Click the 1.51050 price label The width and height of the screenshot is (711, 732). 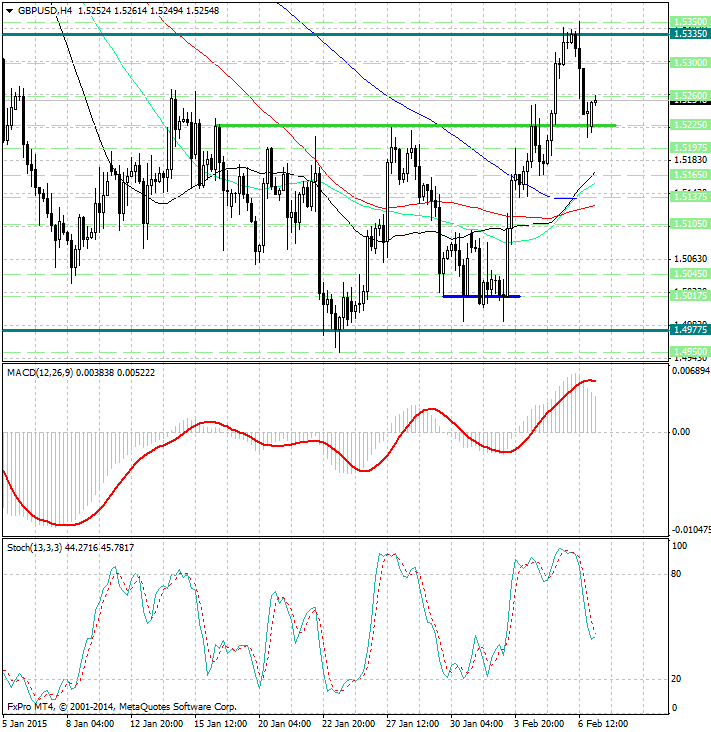point(690,224)
